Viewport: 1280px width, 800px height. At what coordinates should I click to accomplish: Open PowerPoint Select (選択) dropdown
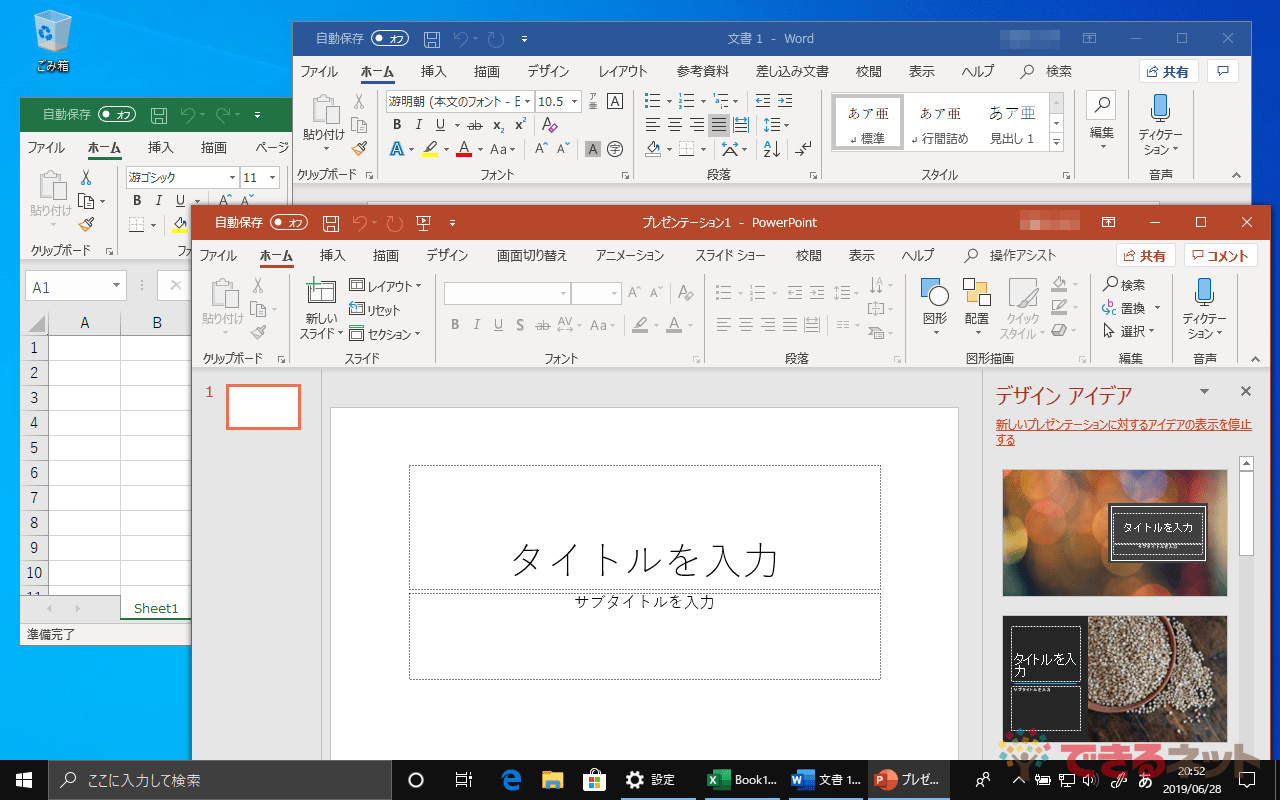pyautogui.click(x=1129, y=331)
